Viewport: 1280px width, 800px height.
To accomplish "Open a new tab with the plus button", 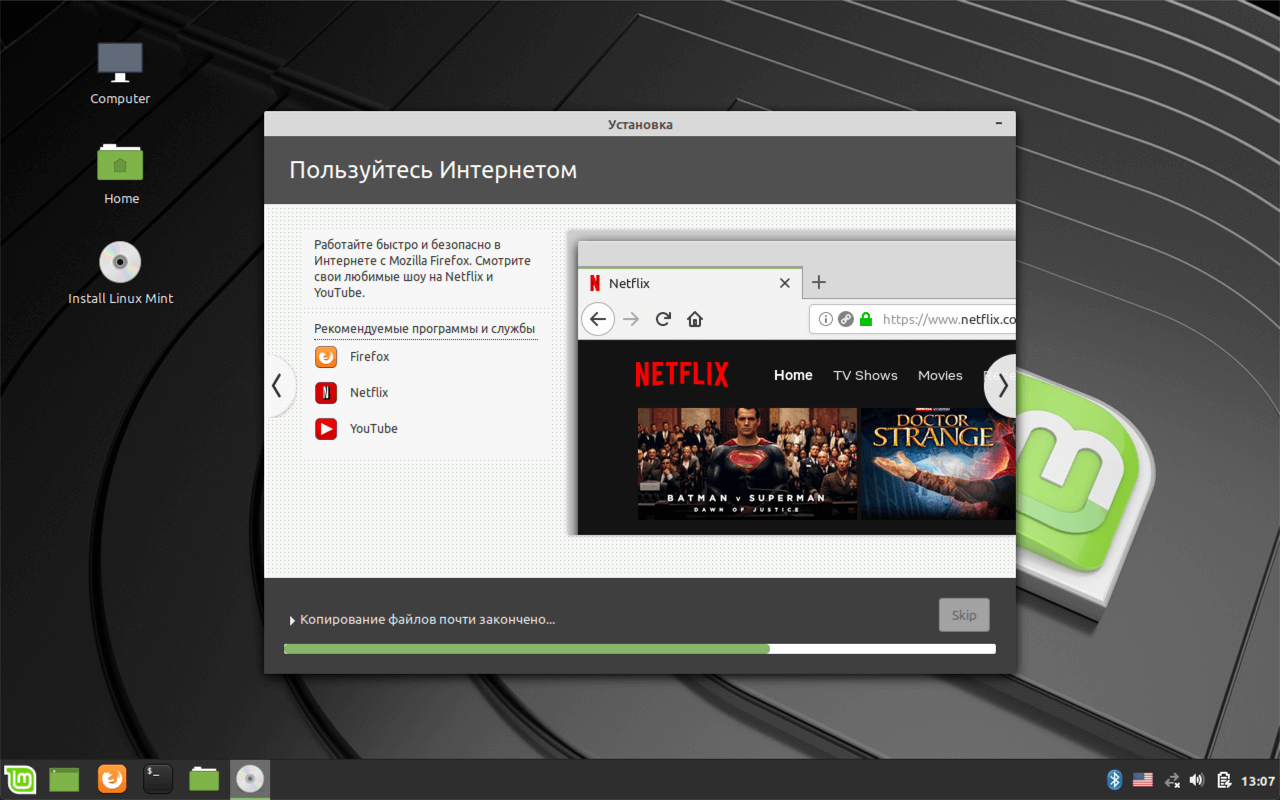I will (x=818, y=282).
